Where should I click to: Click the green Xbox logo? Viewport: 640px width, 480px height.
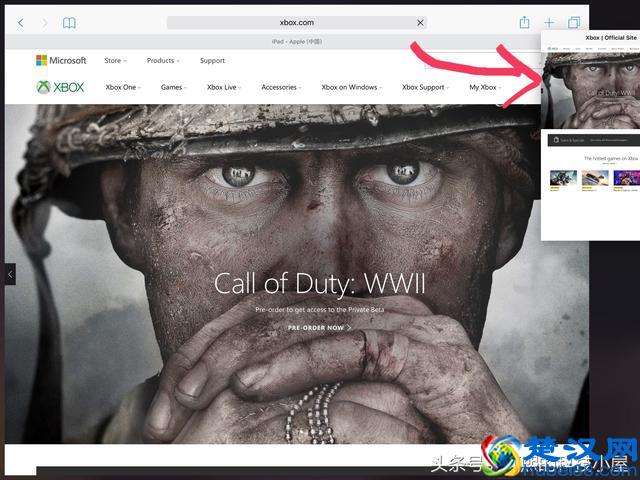coord(60,87)
